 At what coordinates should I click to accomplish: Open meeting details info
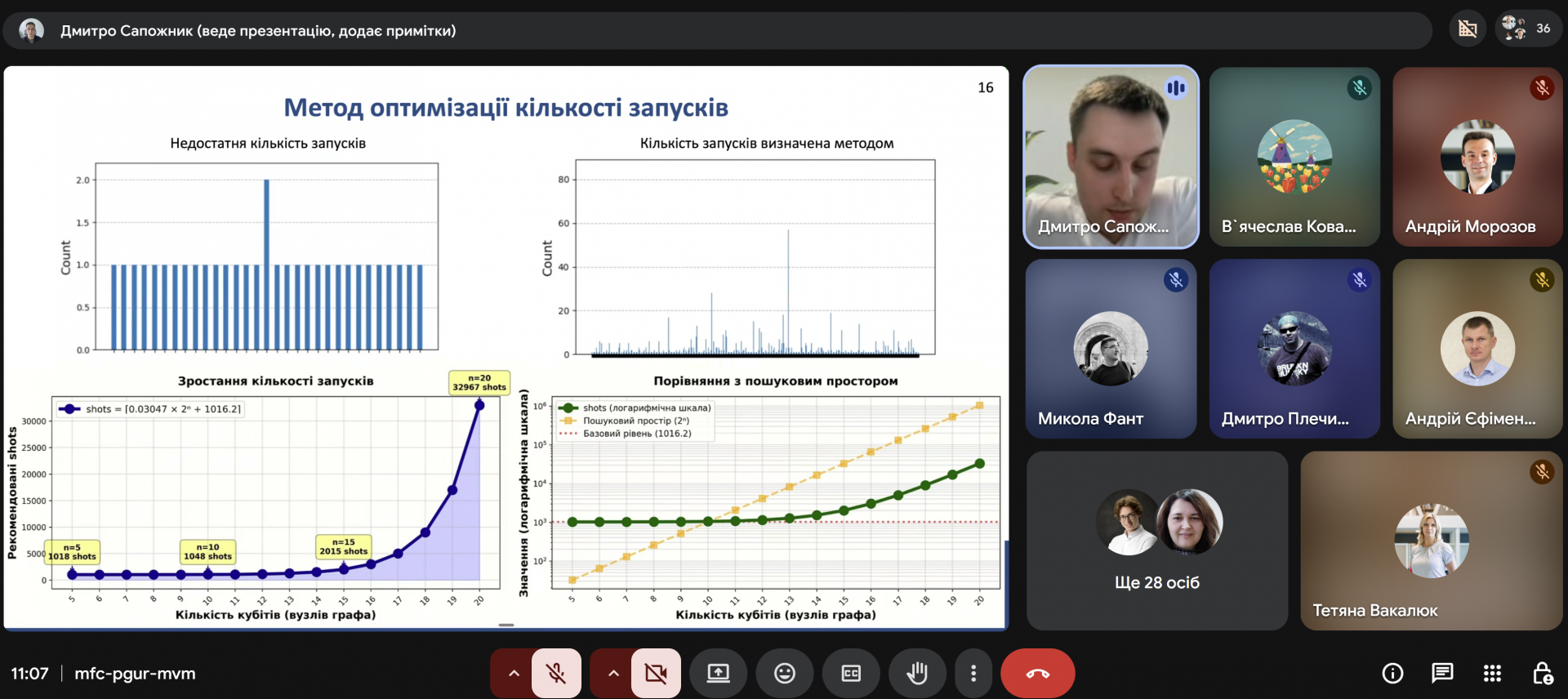pyautogui.click(x=1392, y=674)
